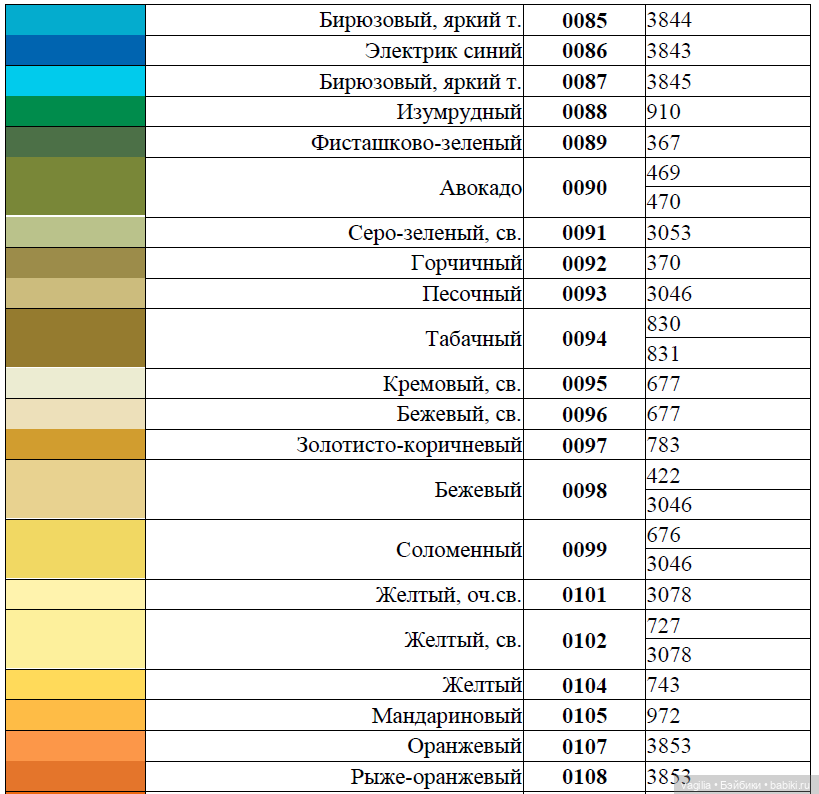The width and height of the screenshot is (819, 794).
Task: Select the number cell 3844
Action: pyautogui.click(x=669, y=20)
